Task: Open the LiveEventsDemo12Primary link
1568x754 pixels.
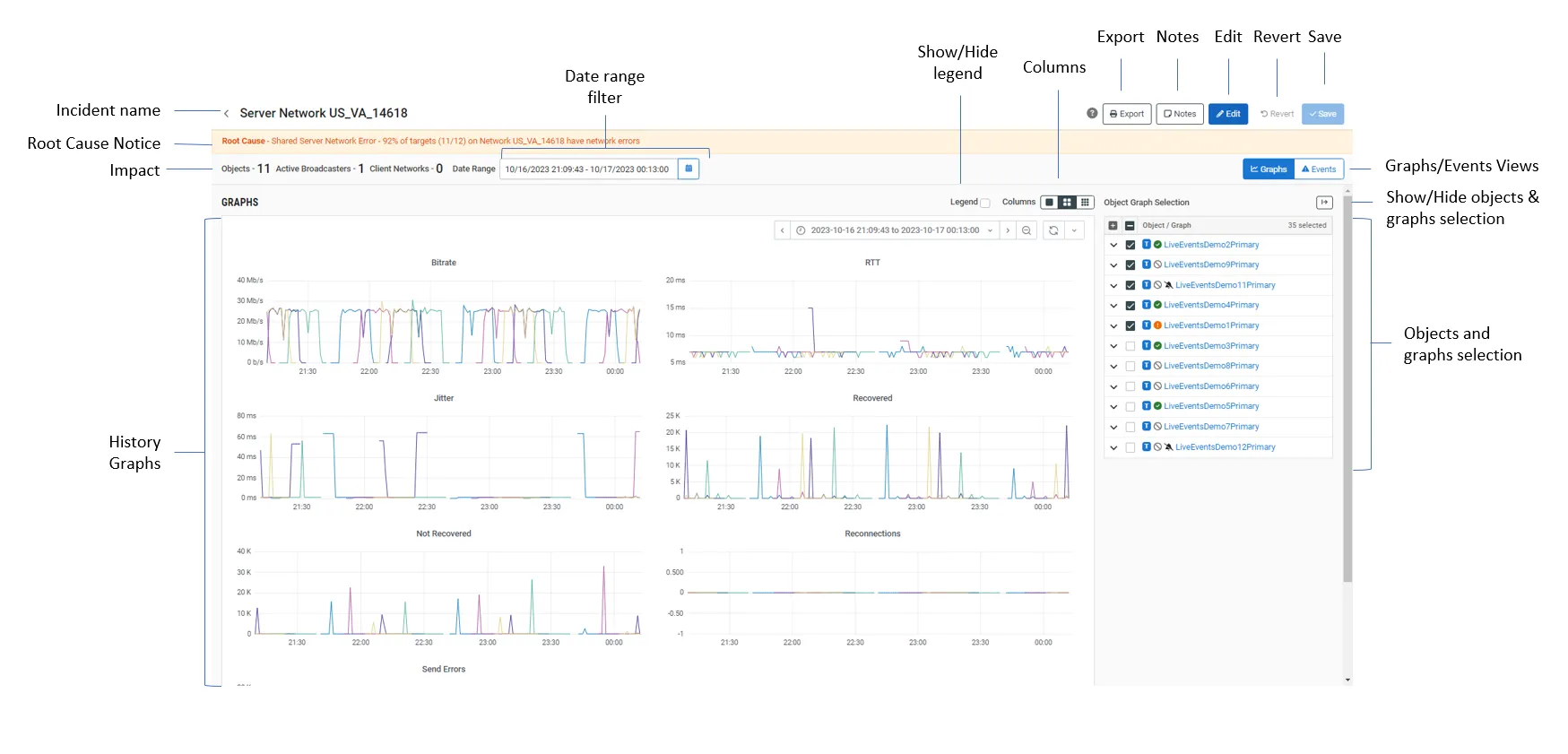Action: click(x=1225, y=447)
